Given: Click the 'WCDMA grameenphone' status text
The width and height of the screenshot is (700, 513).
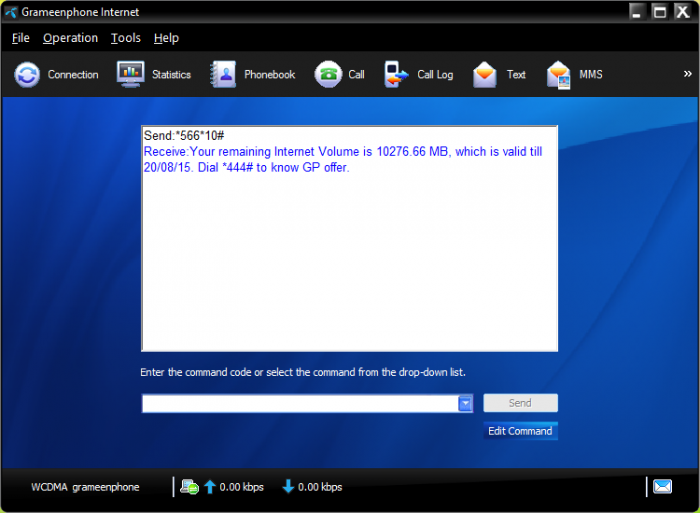Looking at the screenshot, I should click(85, 487).
